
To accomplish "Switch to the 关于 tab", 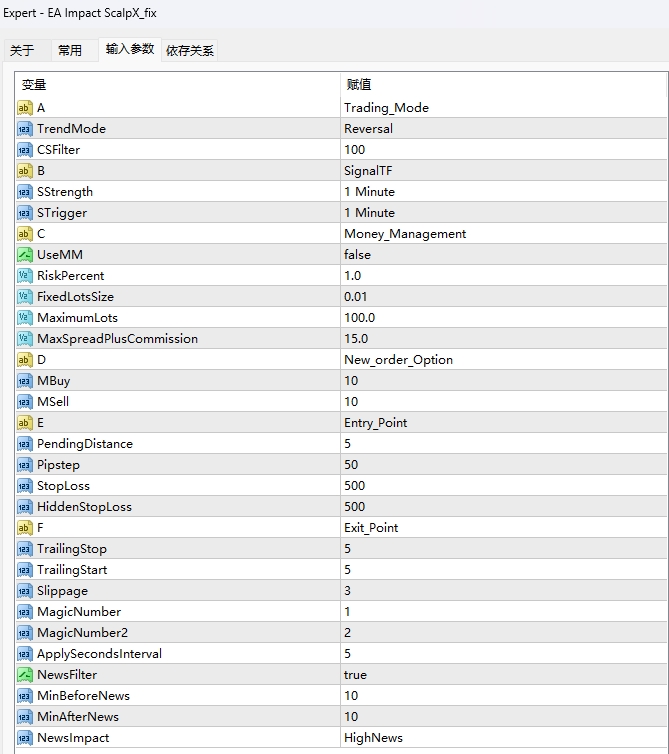I will 22,50.
